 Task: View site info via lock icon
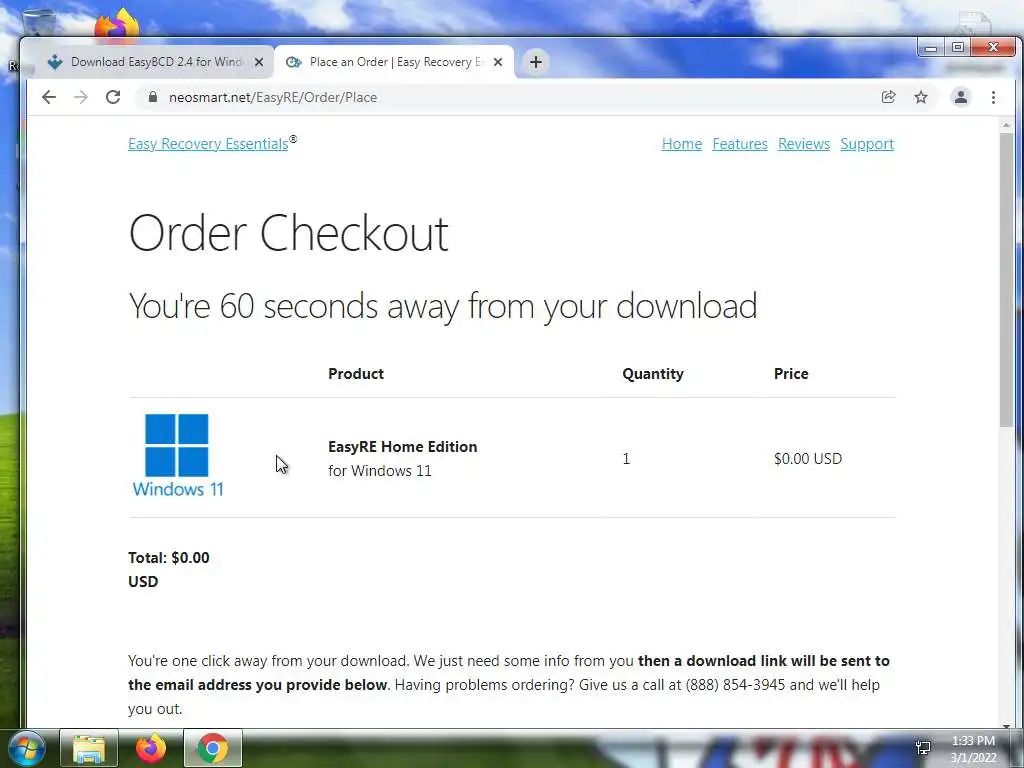click(153, 97)
